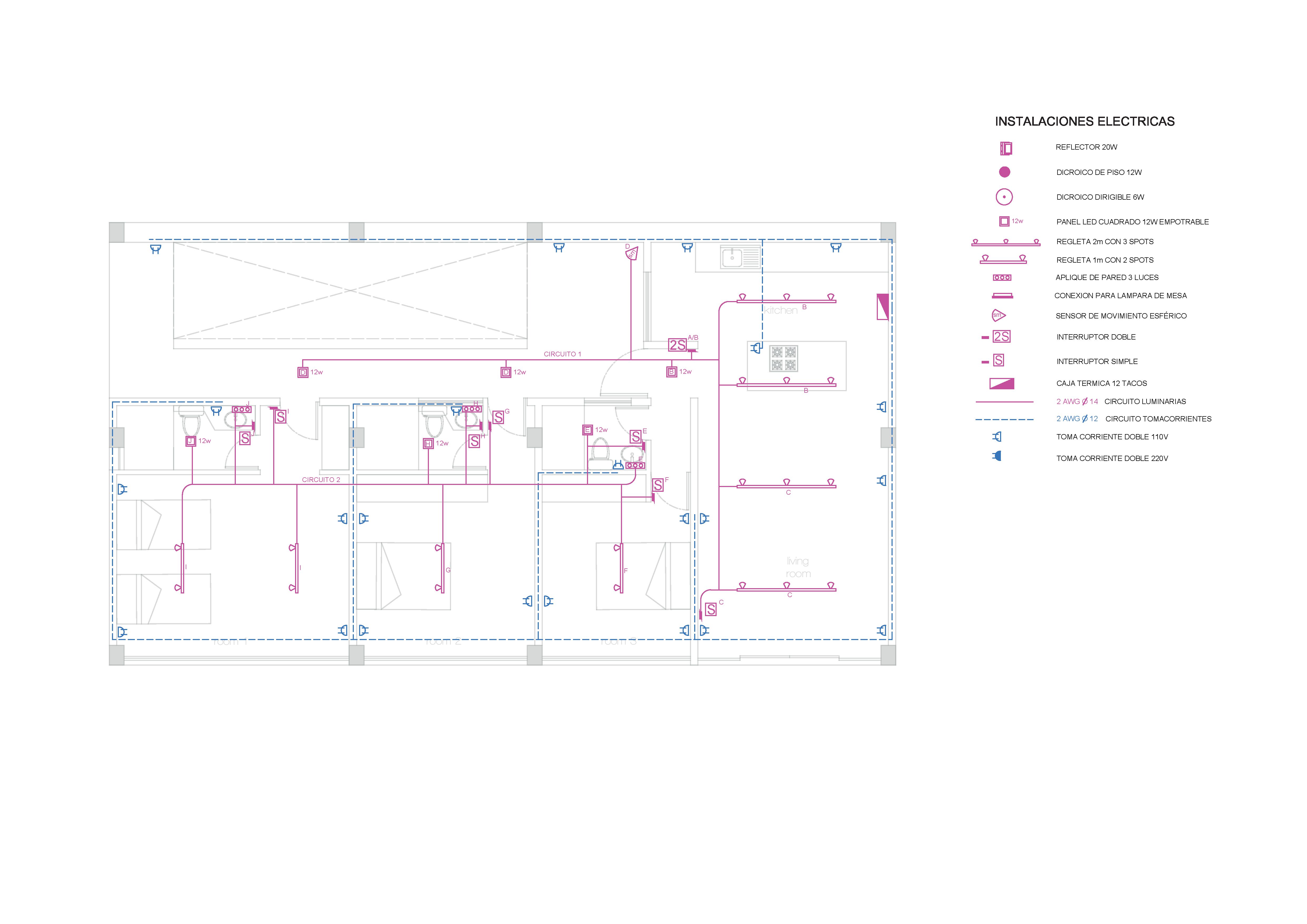Click the Reflector 20W legend symbol
This screenshot has height=924, width=1307.
click(1006, 149)
